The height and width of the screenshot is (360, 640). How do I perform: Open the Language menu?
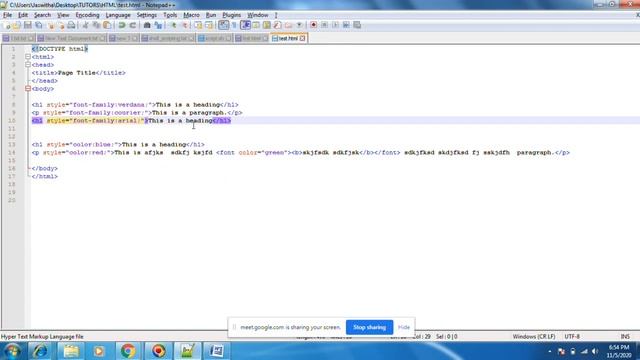coord(118,15)
